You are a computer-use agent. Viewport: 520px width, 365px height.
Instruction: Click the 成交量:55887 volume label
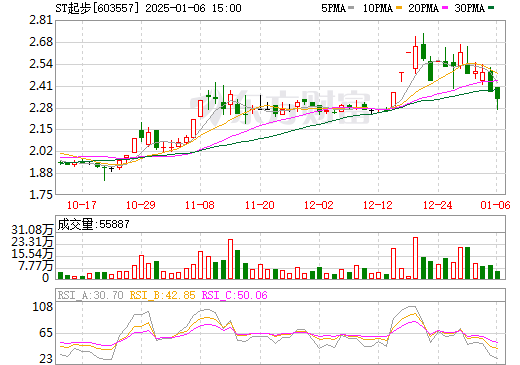coord(93,224)
